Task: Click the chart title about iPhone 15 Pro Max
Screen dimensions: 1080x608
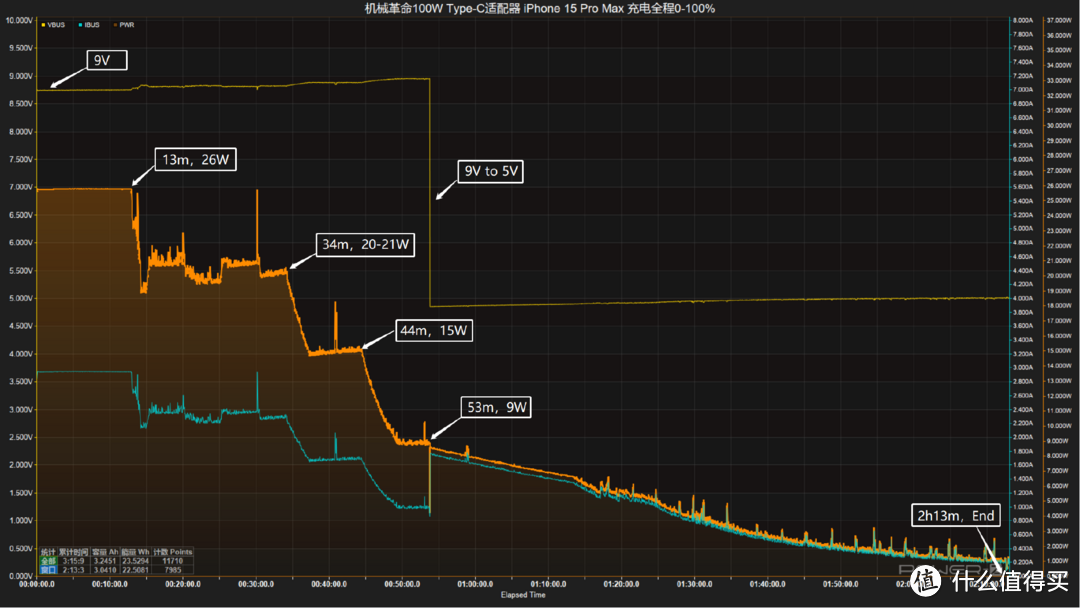Action: [539, 8]
